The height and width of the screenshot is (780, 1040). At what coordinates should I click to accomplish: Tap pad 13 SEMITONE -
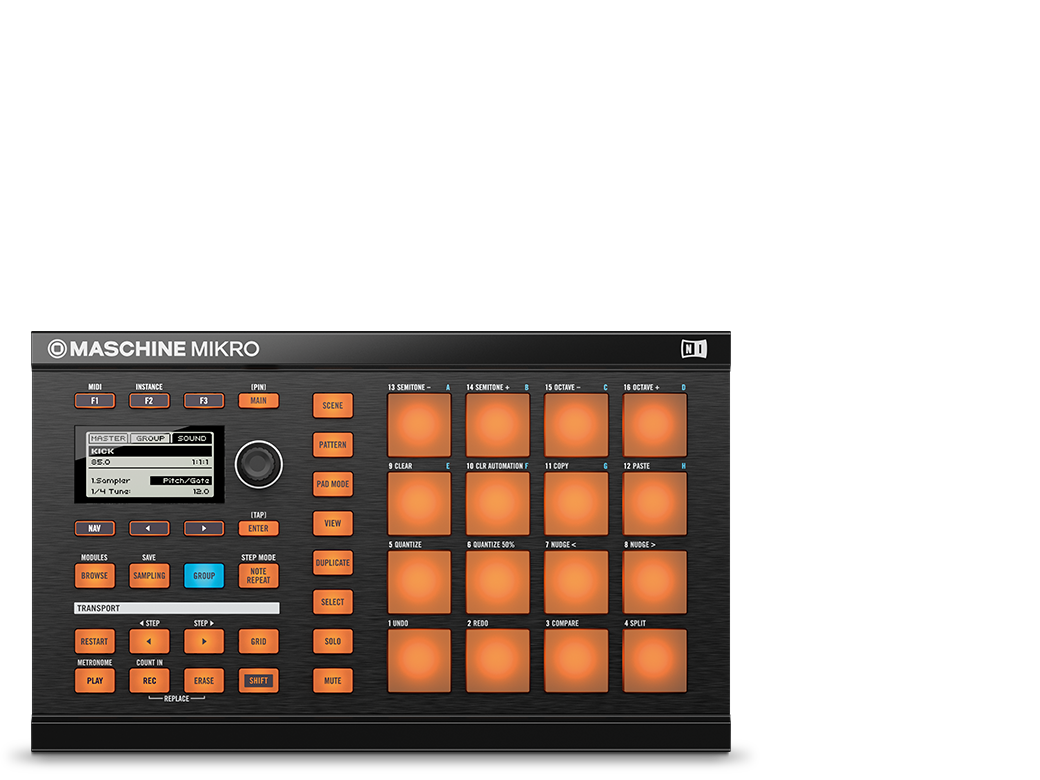point(419,425)
